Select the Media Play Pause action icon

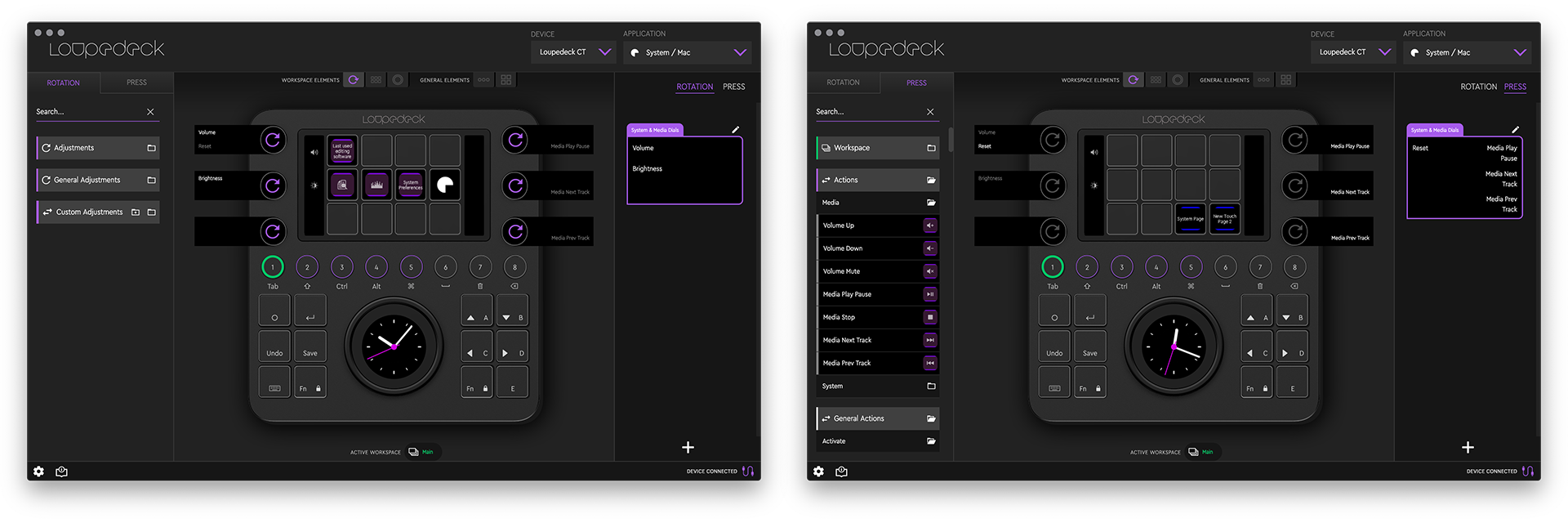(x=929, y=294)
